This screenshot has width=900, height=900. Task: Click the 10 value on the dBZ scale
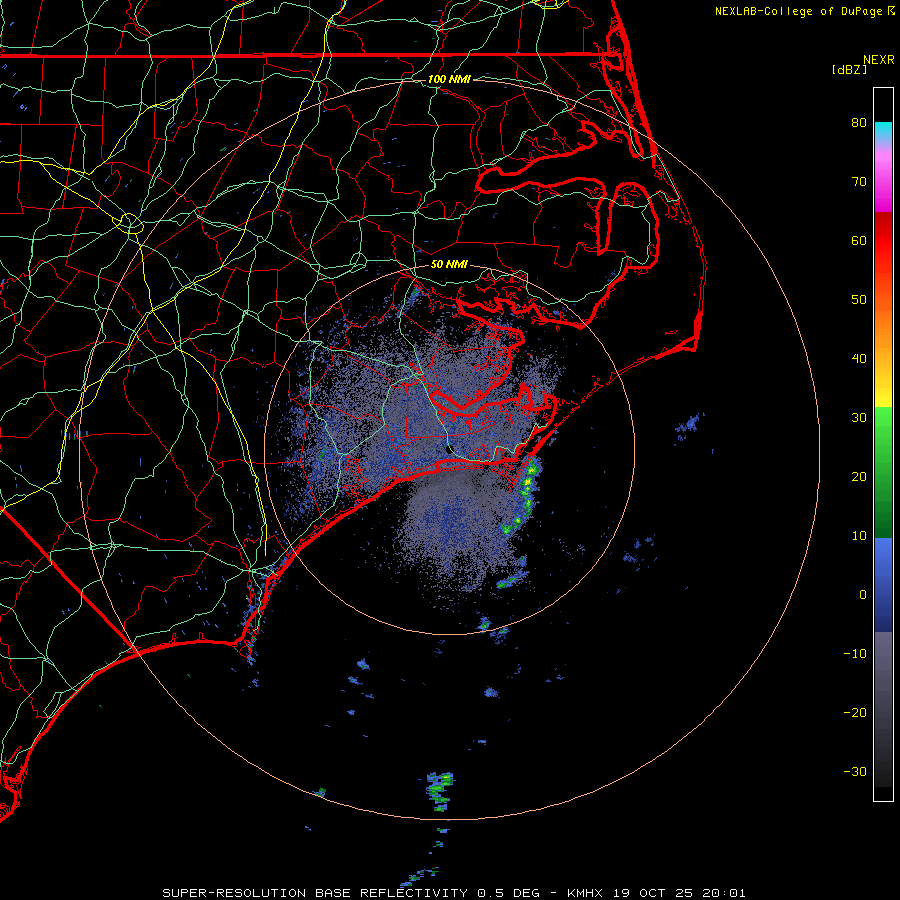(859, 536)
